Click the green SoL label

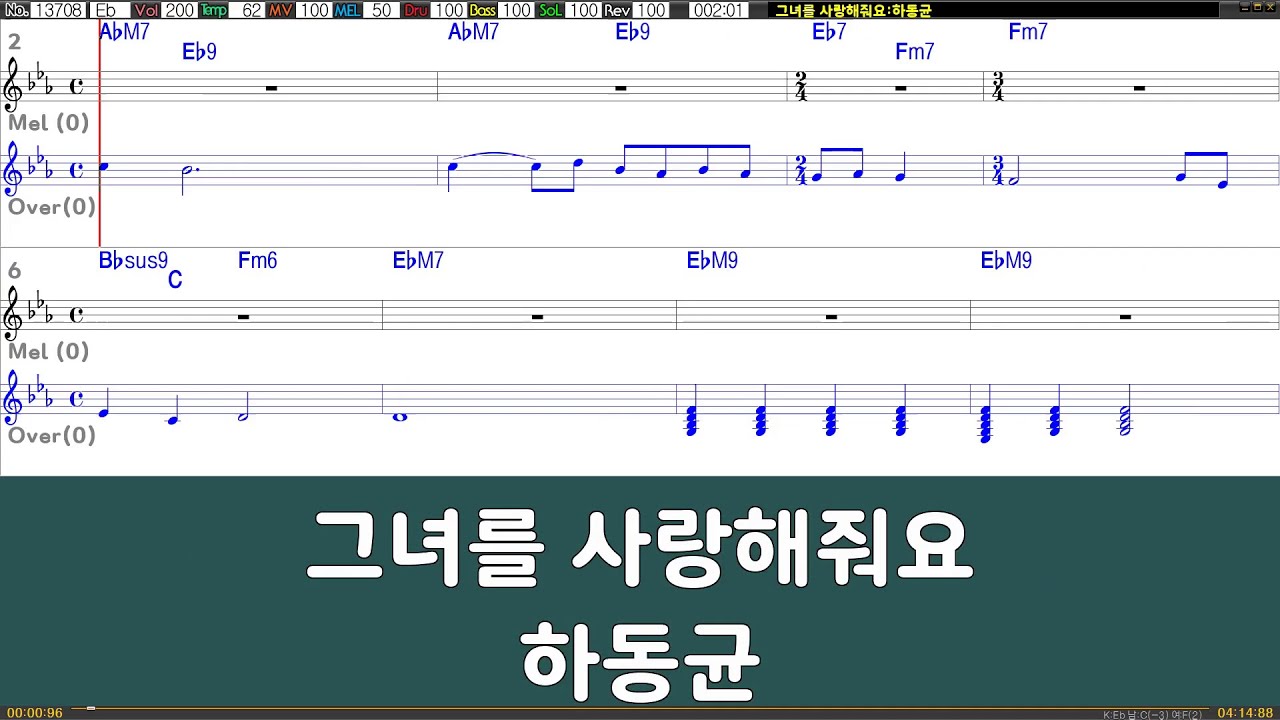coord(550,10)
